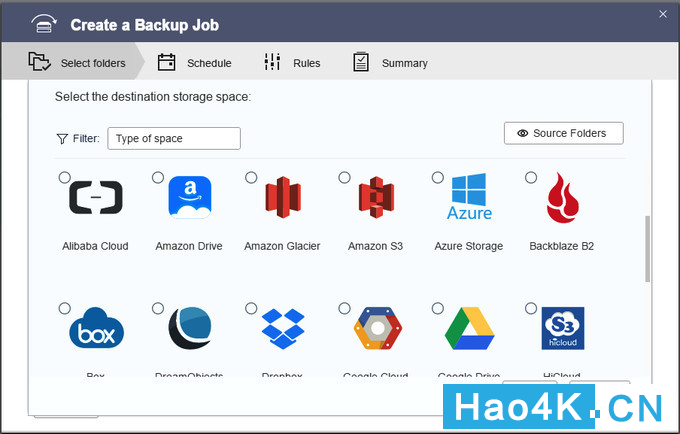Click the Create a Backup Job title
Image resolution: width=680 pixels, height=434 pixels.
(x=145, y=25)
